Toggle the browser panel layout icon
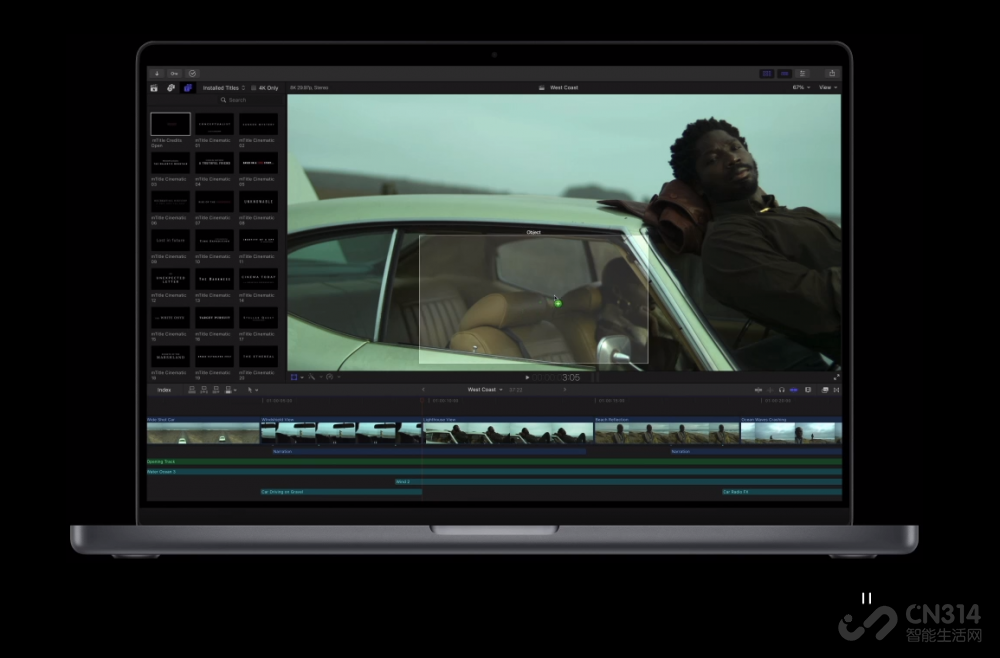Image resolution: width=1000 pixels, height=658 pixels. (767, 73)
